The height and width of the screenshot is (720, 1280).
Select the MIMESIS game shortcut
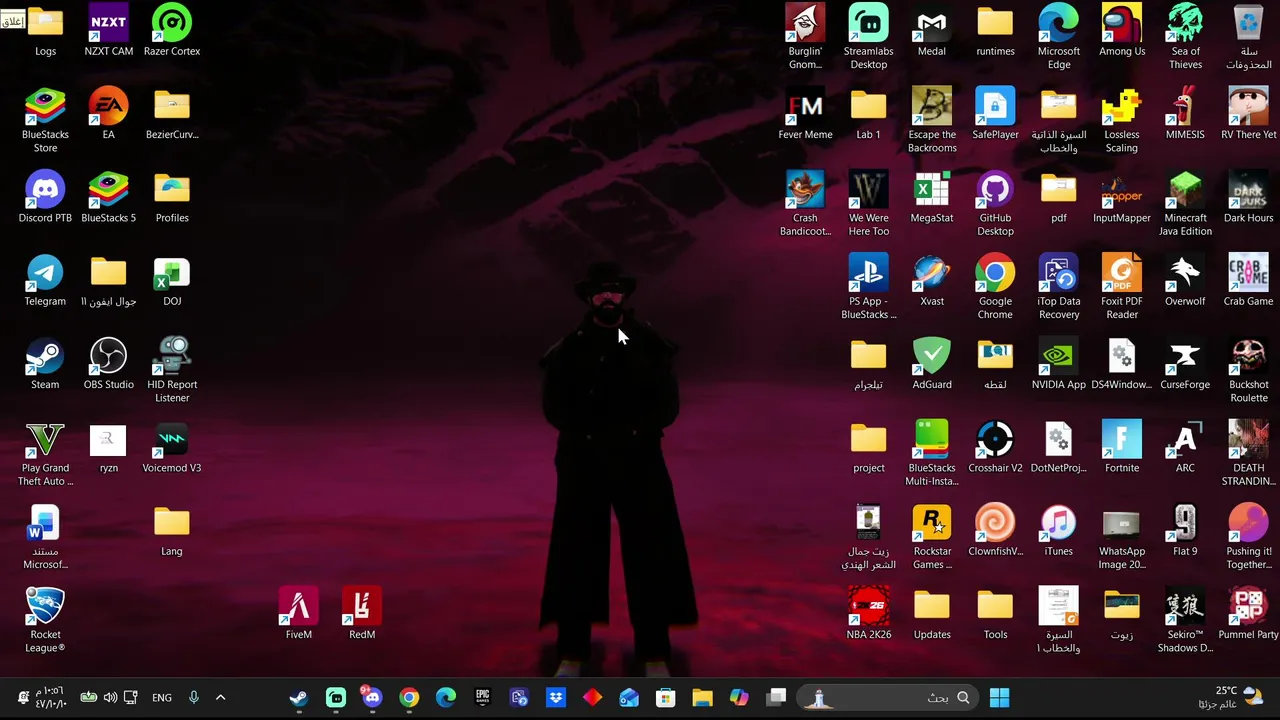pyautogui.click(x=1185, y=114)
